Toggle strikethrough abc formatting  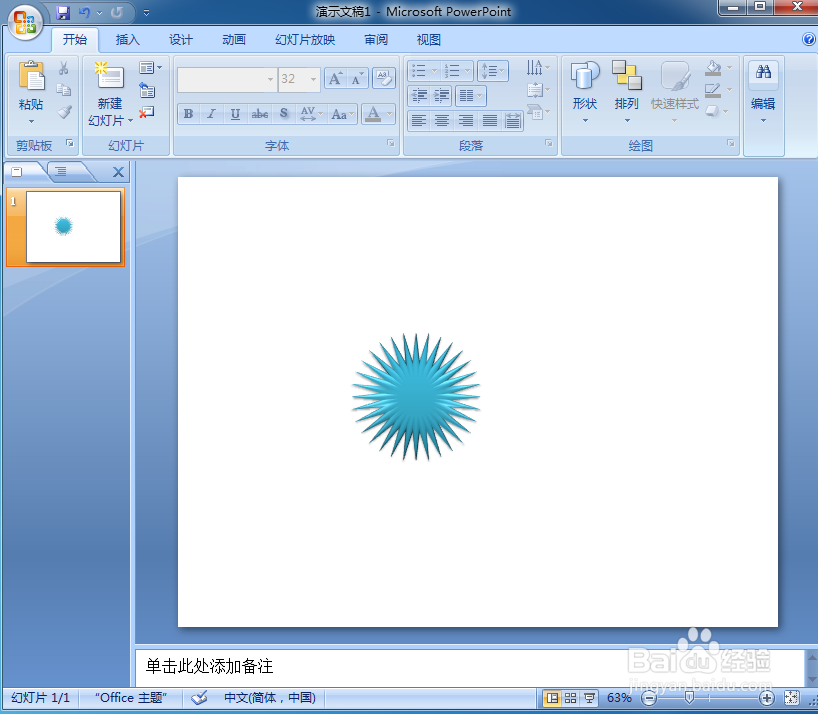point(259,114)
